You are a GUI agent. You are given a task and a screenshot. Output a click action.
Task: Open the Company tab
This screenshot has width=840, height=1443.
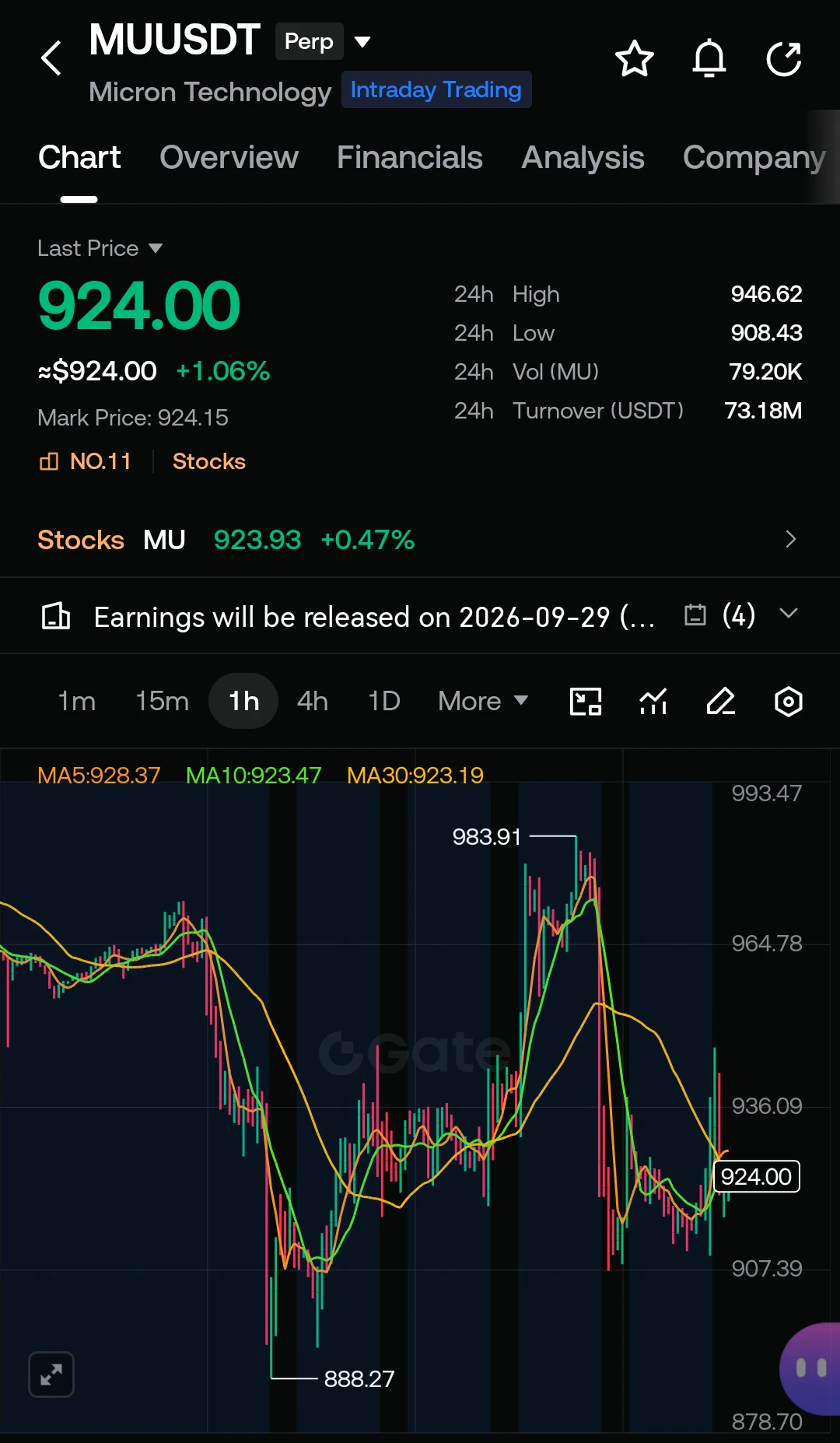[754, 158]
